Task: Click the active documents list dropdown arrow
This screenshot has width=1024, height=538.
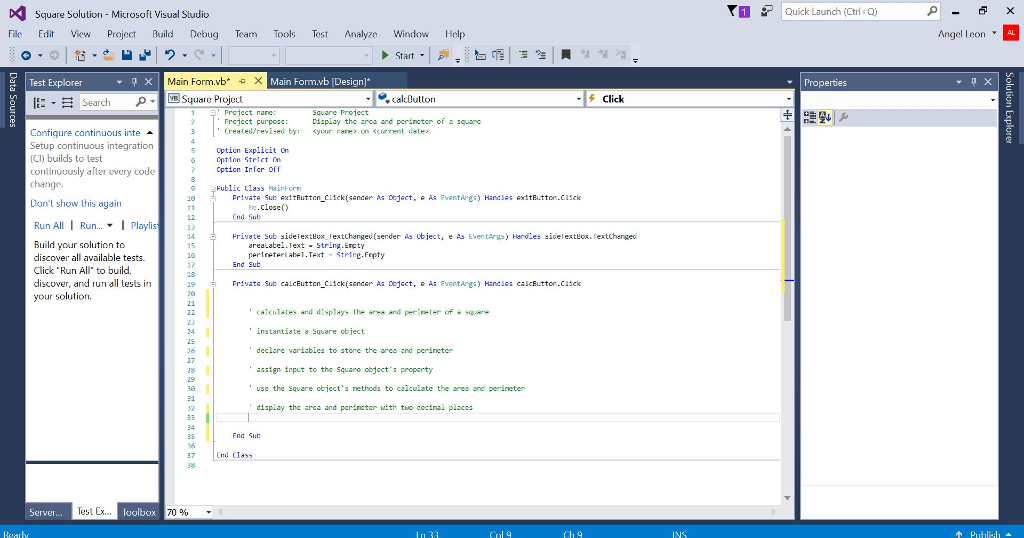Action: (790, 82)
